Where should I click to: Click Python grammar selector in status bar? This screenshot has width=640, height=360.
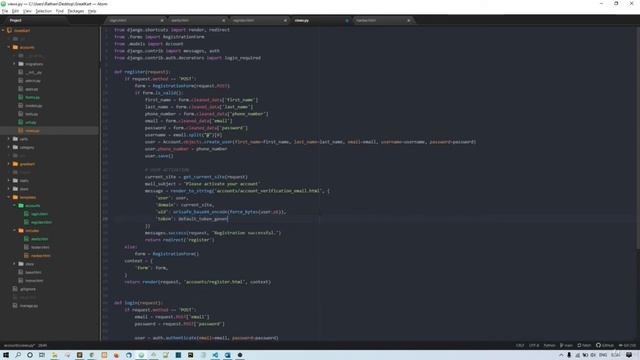tap(549, 345)
